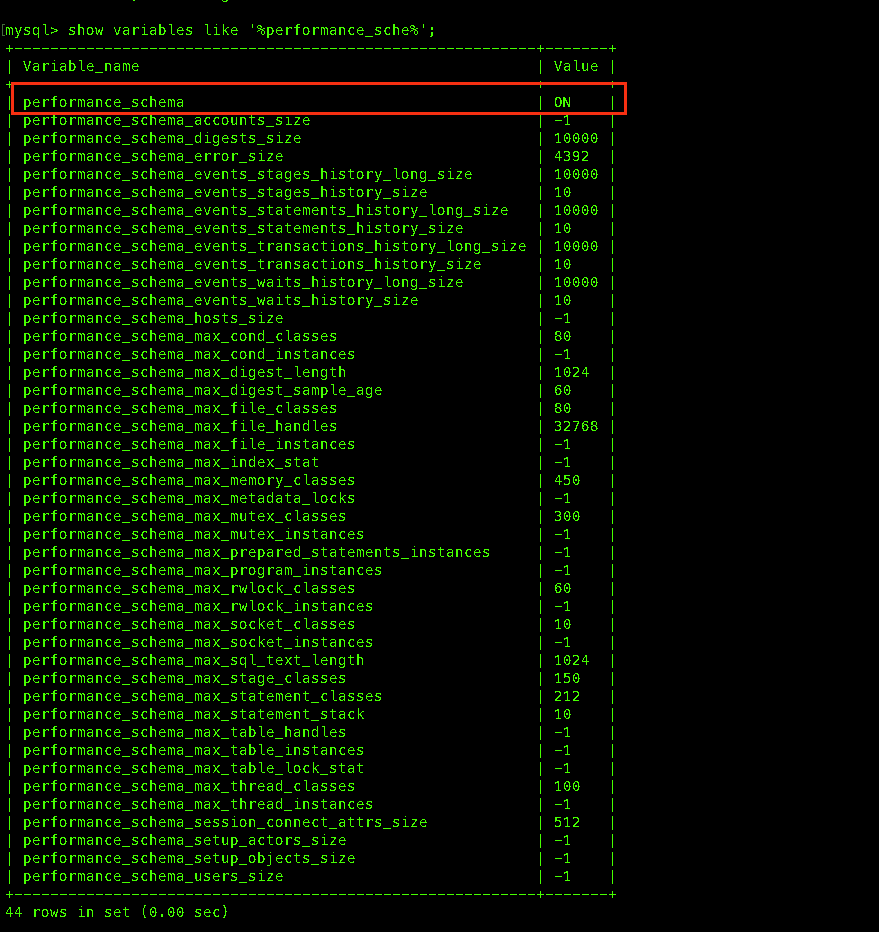Image resolution: width=879 pixels, height=932 pixels.
Task: Click performance_schema_max_sql_text_length variable name
Action: click(x=193, y=660)
